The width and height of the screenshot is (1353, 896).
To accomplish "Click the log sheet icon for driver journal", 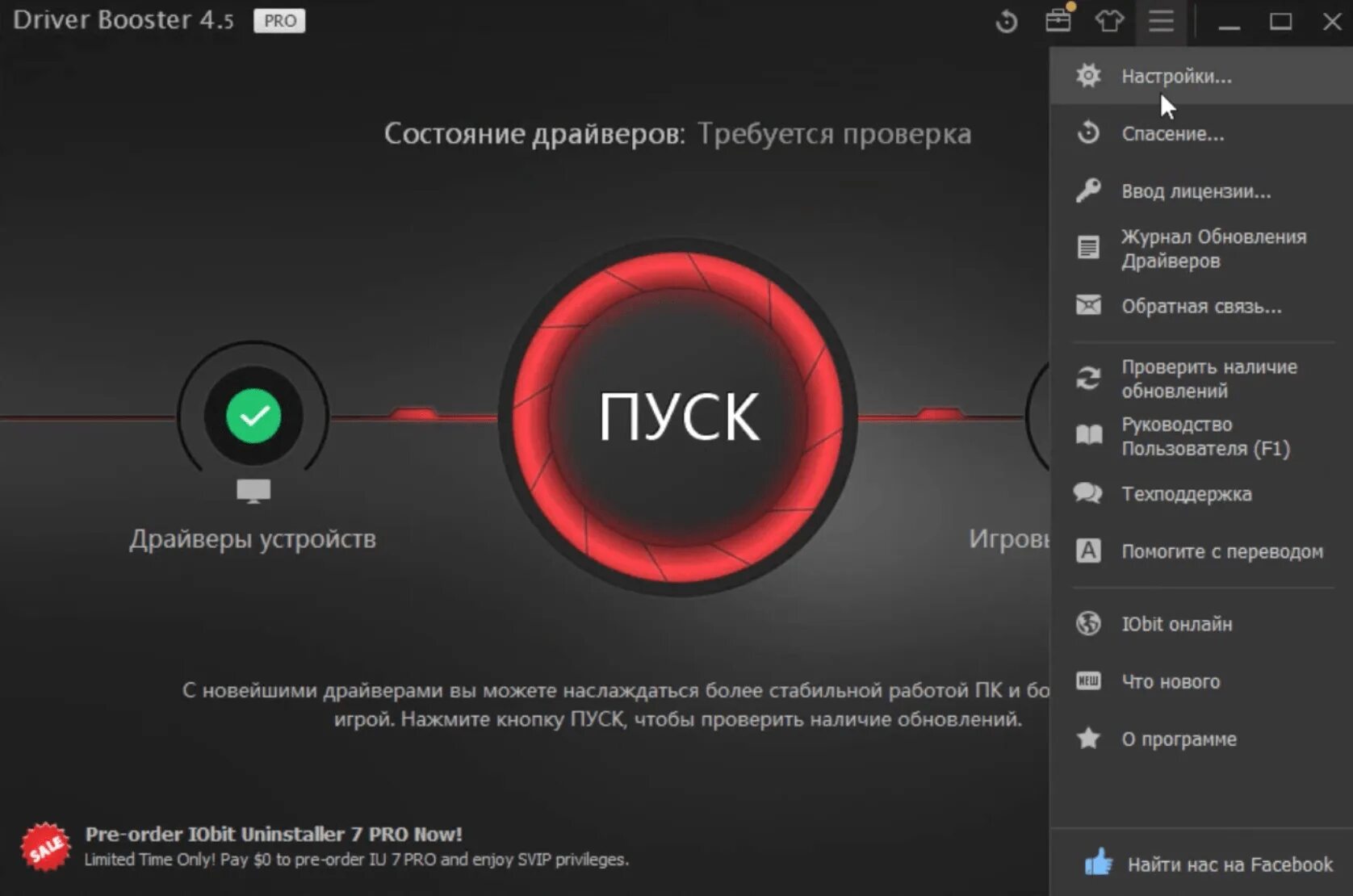I will 1088,247.
